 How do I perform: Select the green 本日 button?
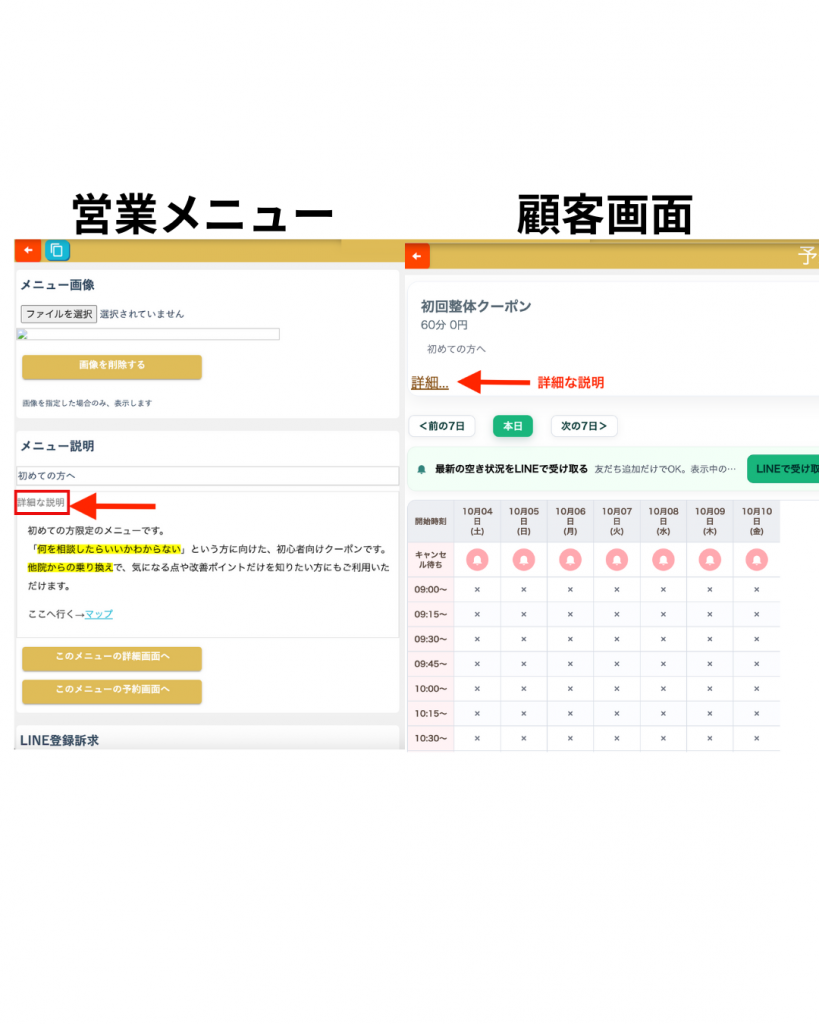click(x=512, y=426)
